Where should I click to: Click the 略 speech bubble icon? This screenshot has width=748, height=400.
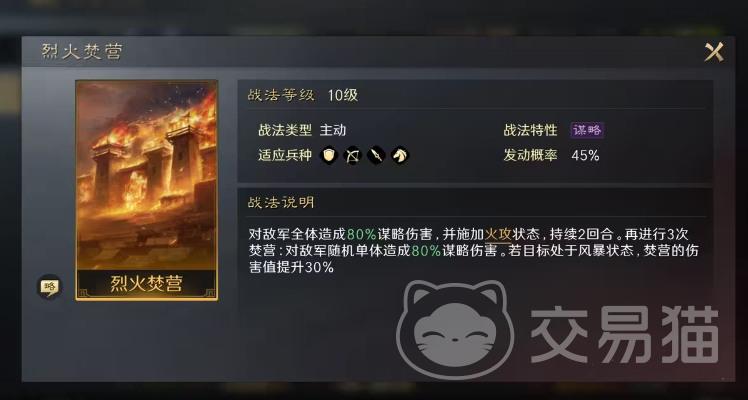(50, 287)
